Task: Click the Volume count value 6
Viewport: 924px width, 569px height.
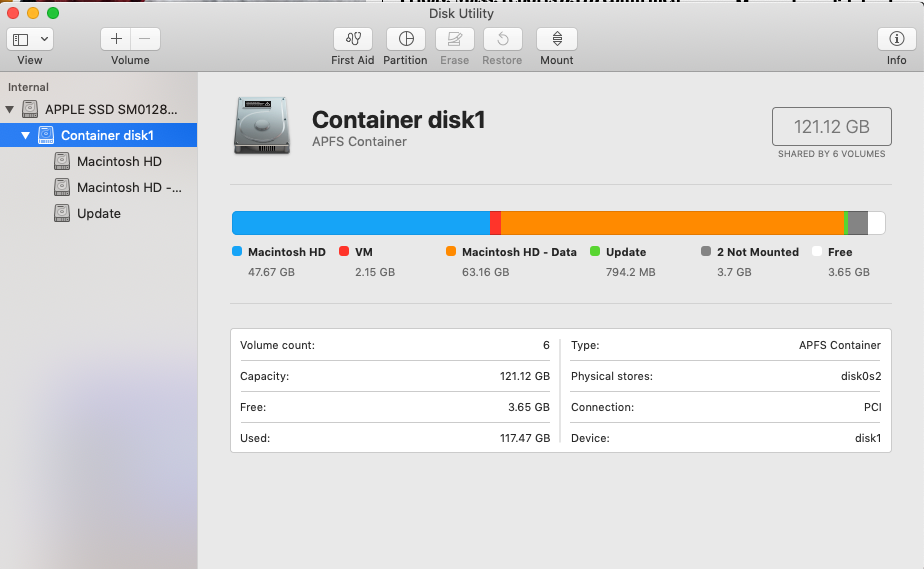Action: (x=546, y=345)
